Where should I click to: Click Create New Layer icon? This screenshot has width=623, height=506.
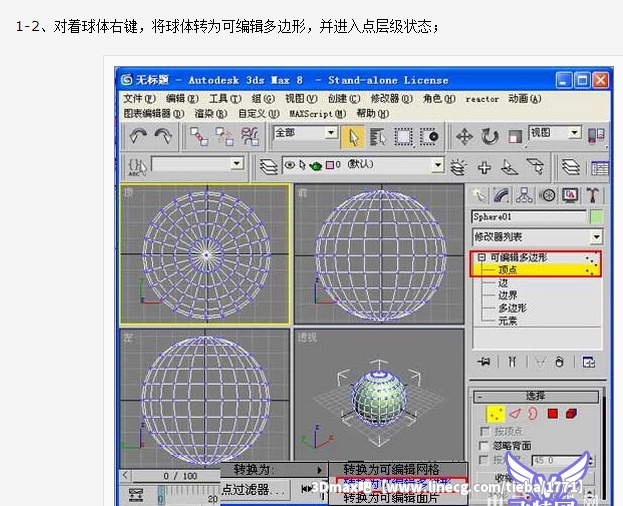(458, 168)
